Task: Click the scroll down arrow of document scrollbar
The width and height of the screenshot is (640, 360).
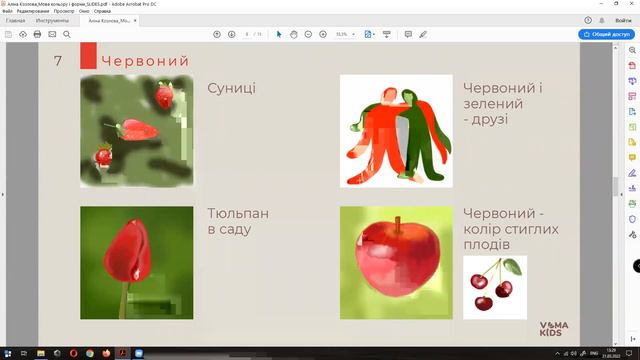Action: [x=616, y=343]
